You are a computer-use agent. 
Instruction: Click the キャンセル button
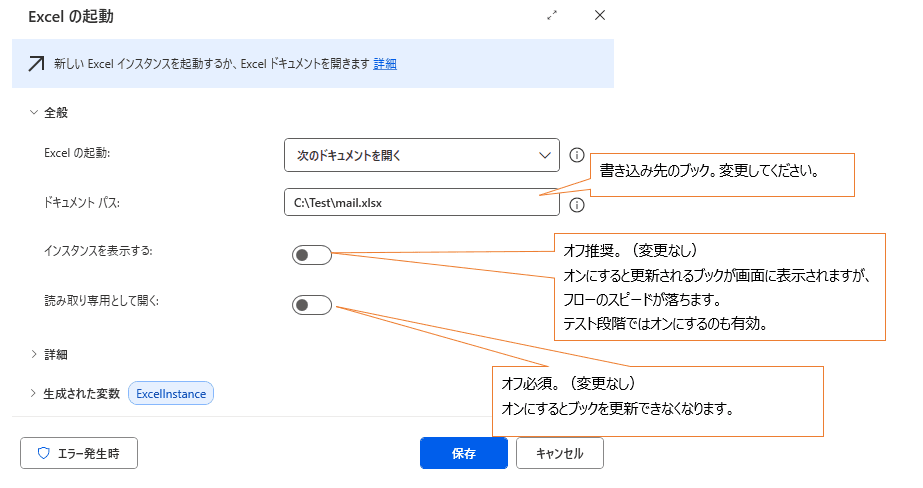pyautogui.click(x=560, y=453)
